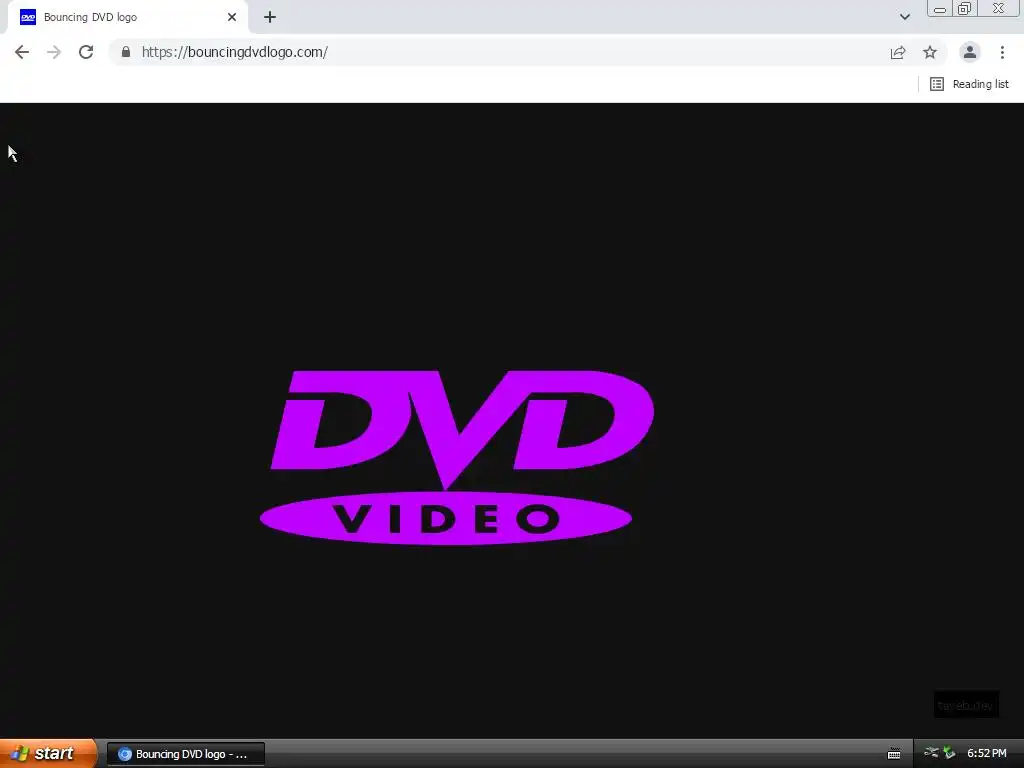Click the DVD favicon on the tab

pyautogui.click(x=27, y=17)
